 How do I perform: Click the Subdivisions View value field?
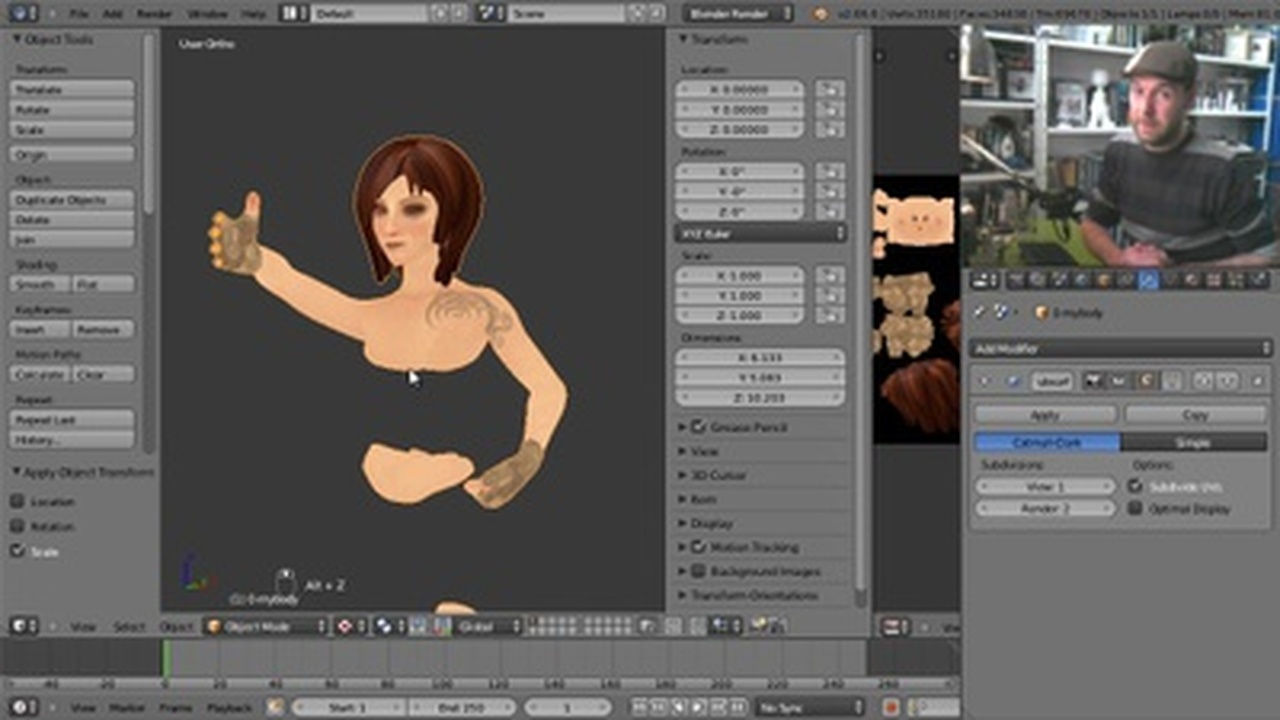point(1045,486)
